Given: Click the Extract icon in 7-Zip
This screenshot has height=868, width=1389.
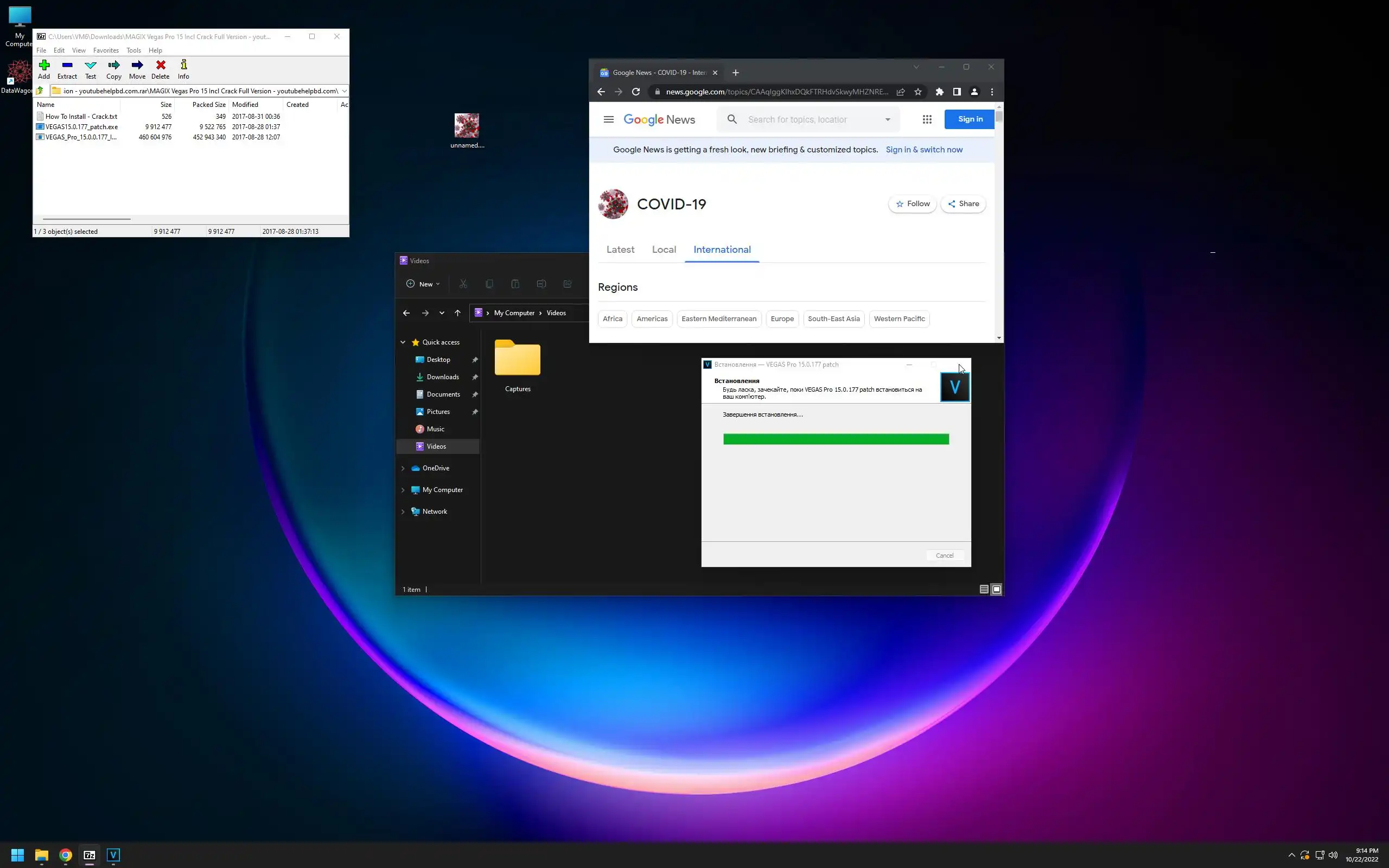Looking at the screenshot, I should [67, 69].
